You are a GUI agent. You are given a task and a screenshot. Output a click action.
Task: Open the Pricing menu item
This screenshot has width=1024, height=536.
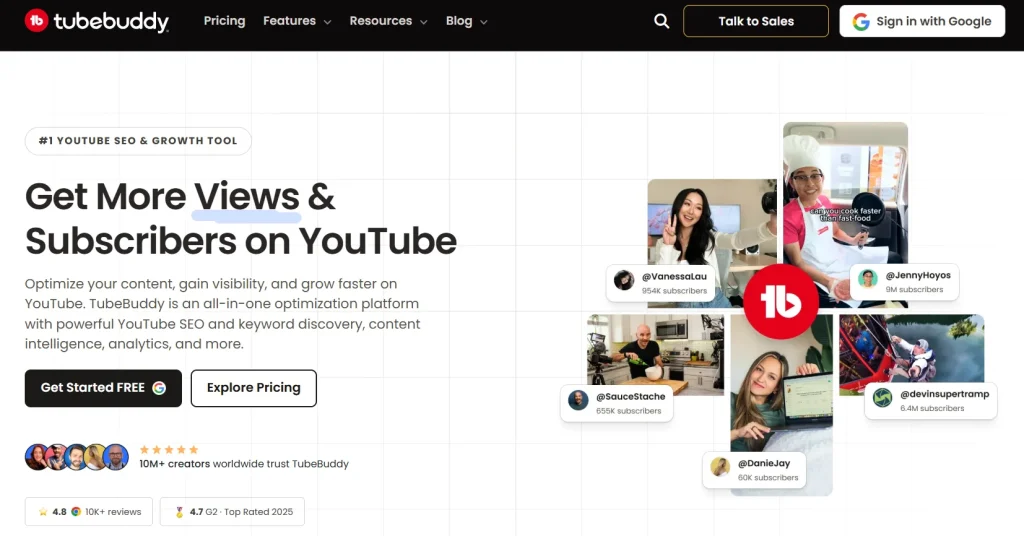225,21
